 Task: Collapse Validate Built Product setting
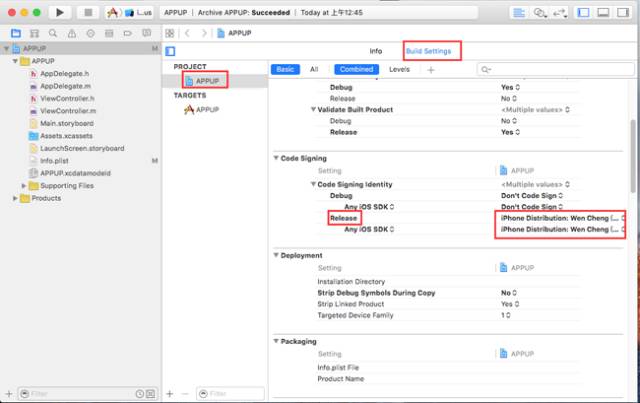pyautogui.click(x=313, y=109)
